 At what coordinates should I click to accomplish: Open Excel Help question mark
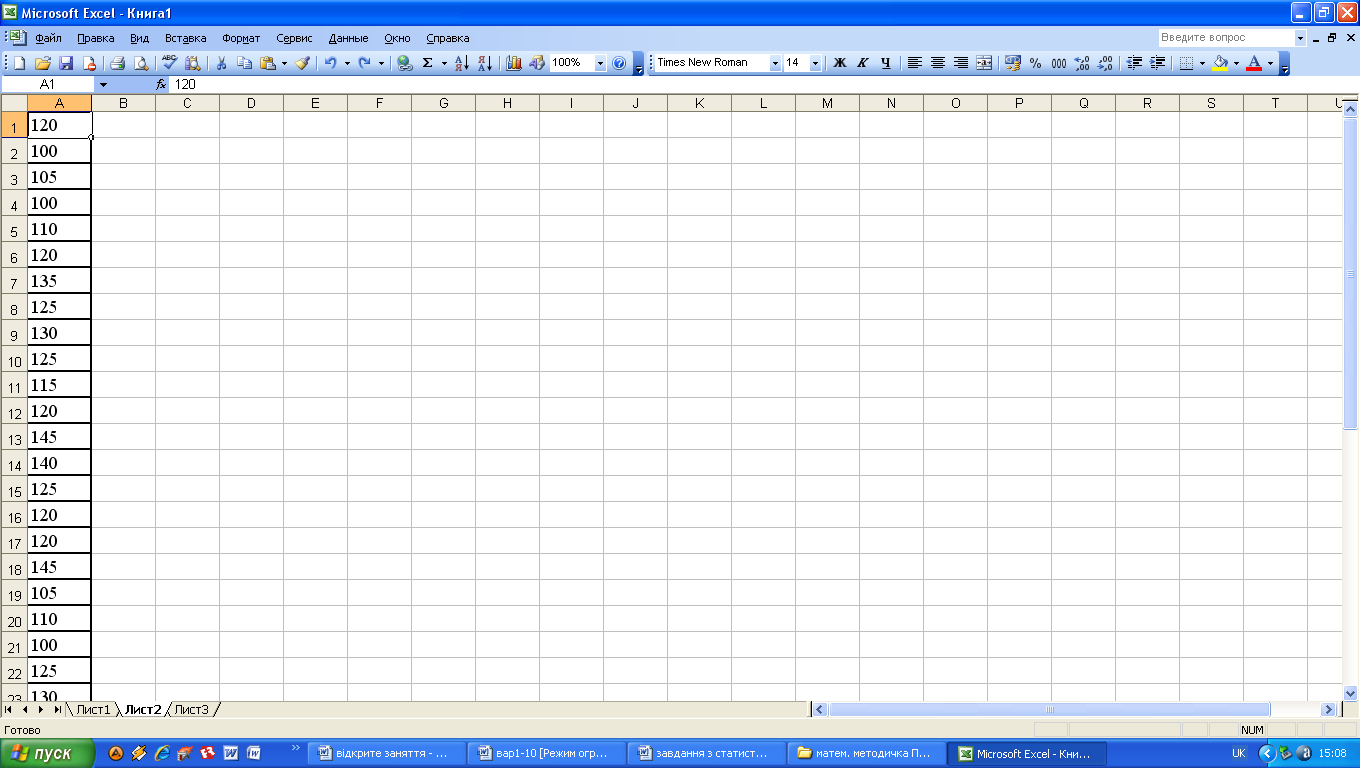(618, 63)
